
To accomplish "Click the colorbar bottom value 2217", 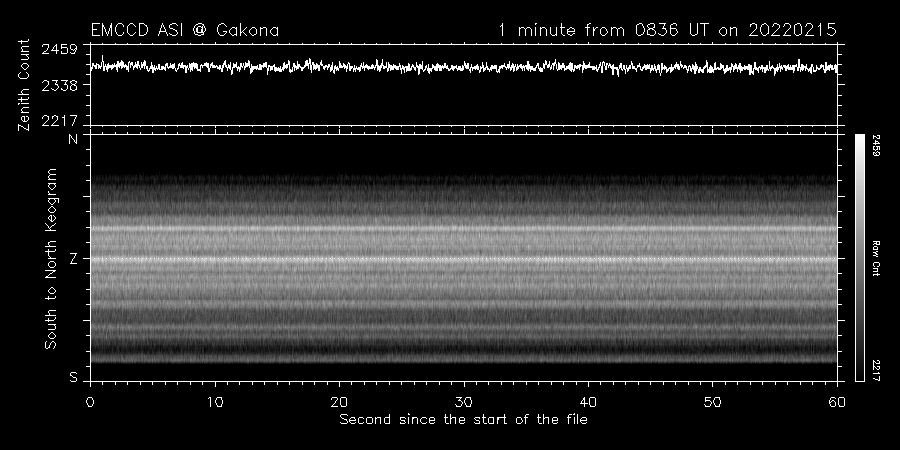I will pos(876,370).
